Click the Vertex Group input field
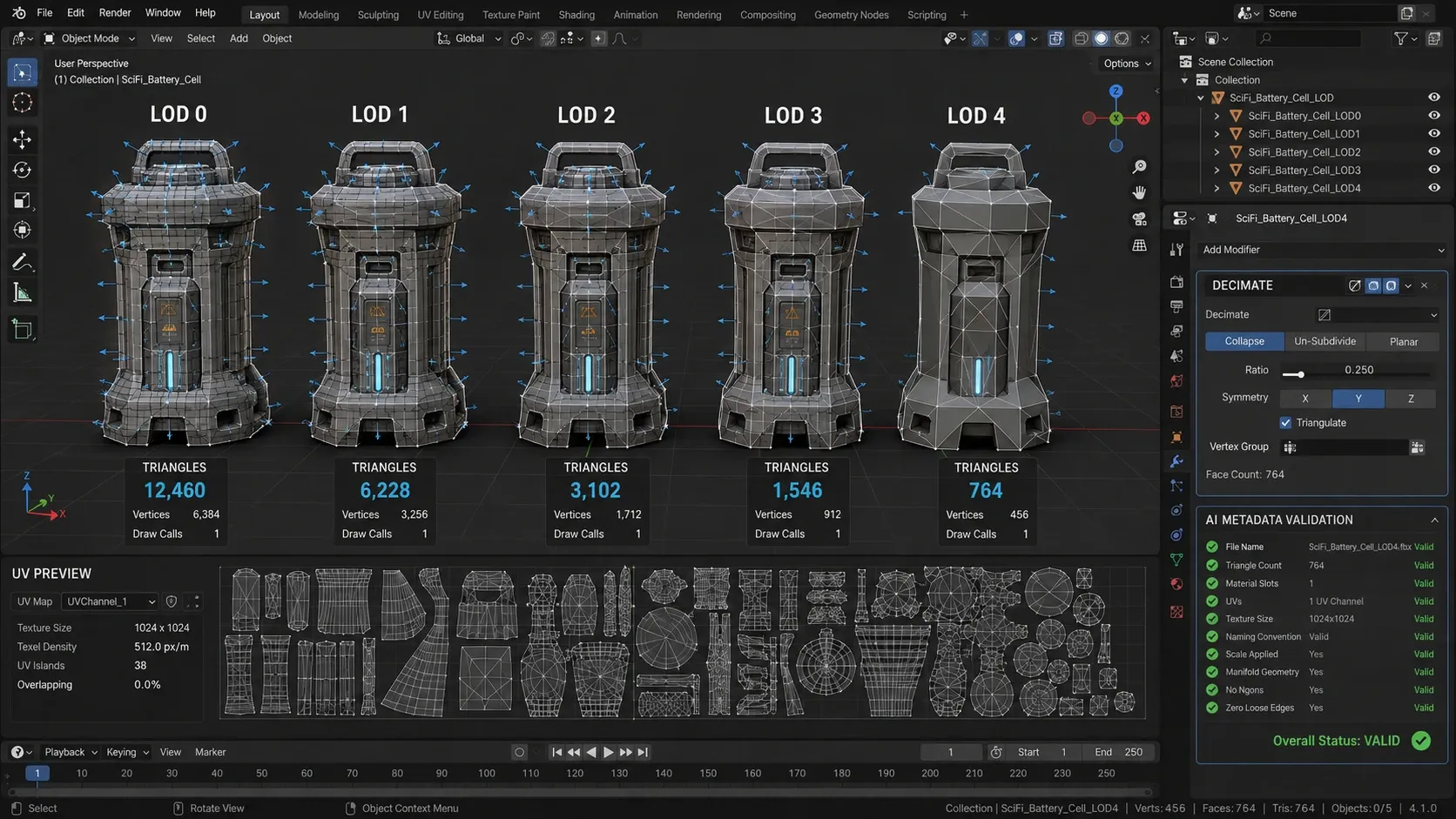Screen dimensions: 1456x819 click(x=1345, y=447)
